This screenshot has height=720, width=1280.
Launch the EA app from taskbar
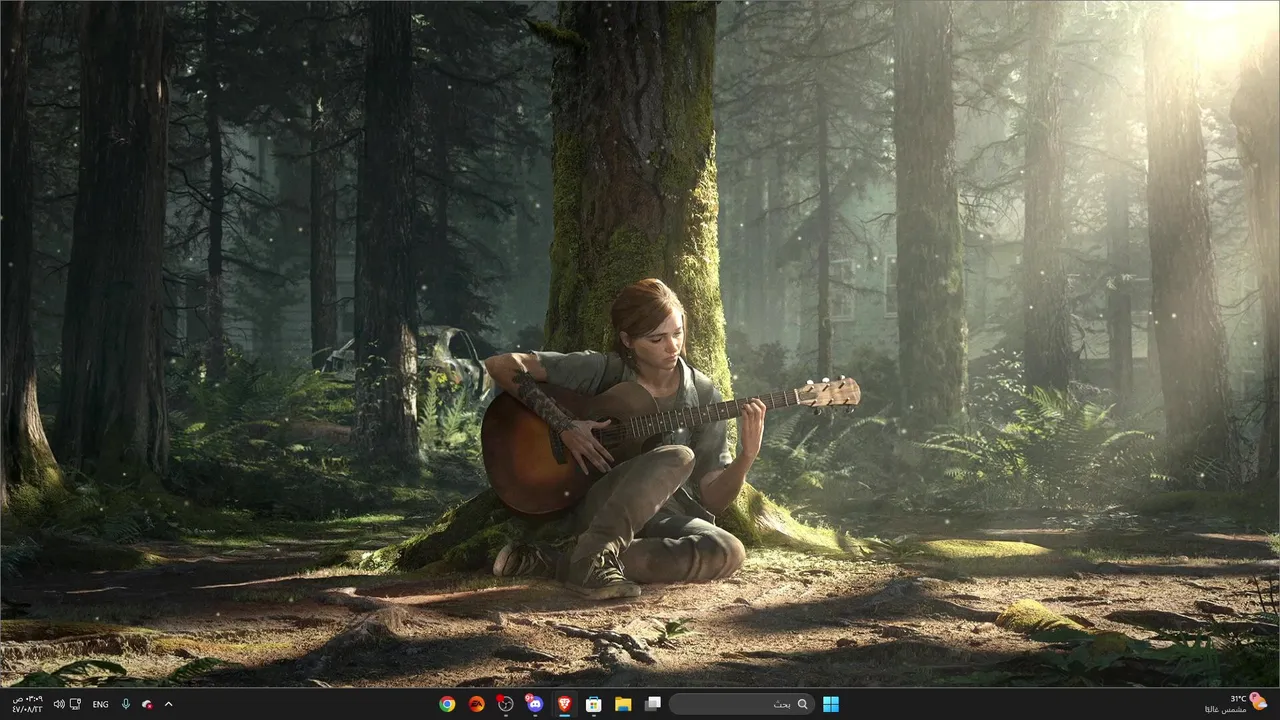(x=476, y=704)
